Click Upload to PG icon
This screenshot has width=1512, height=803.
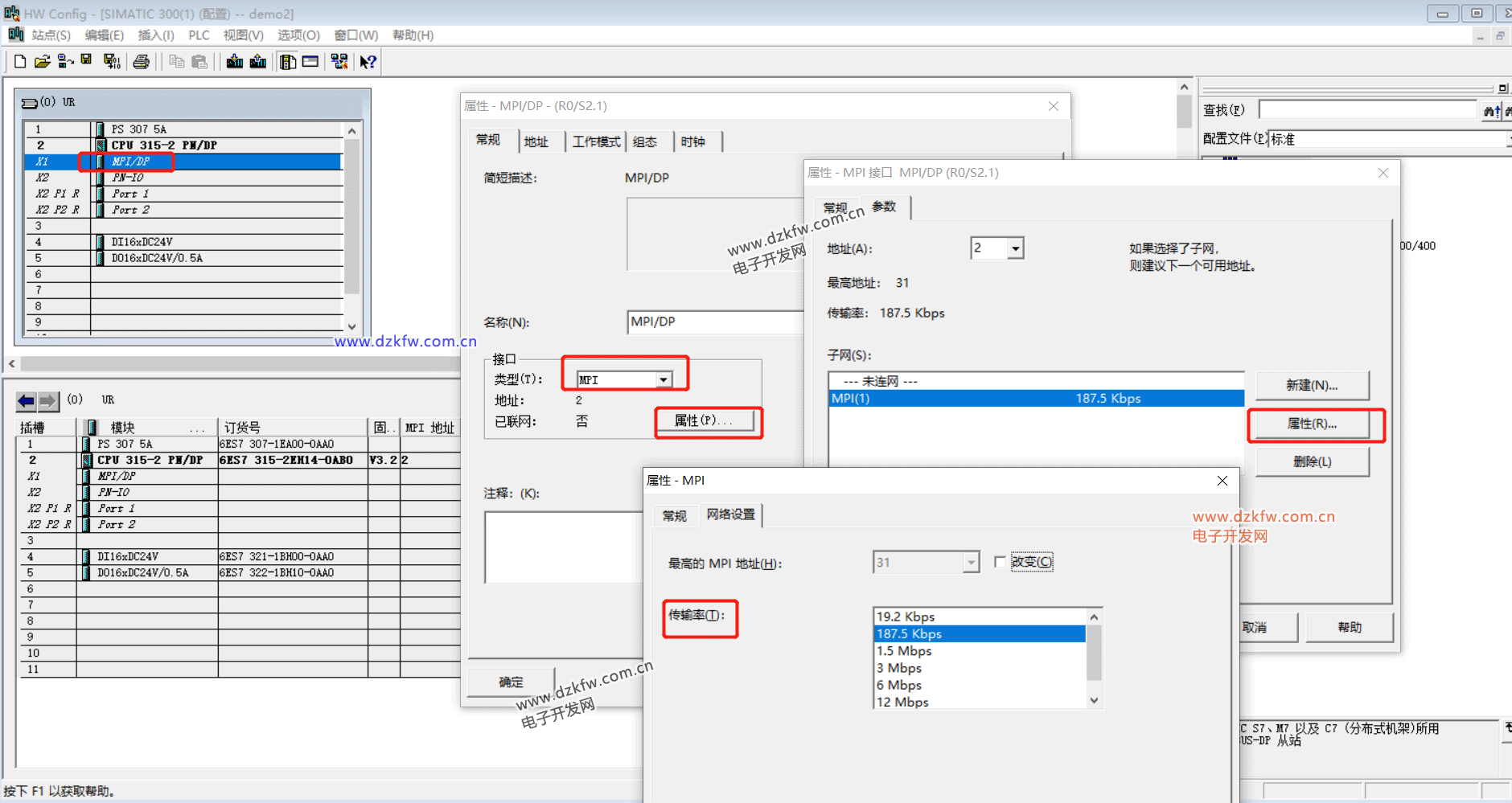(x=258, y=62)
